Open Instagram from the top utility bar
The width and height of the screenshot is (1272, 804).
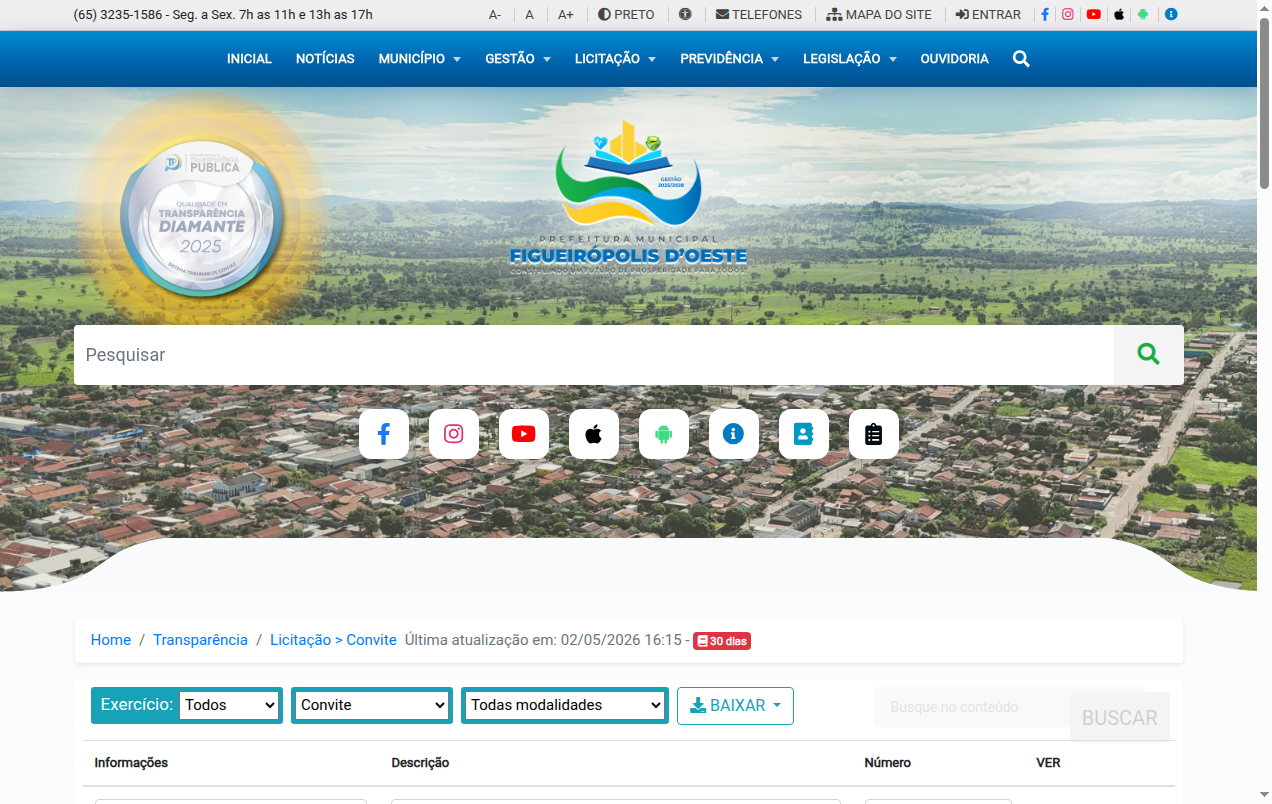(x=1068, y=15)
